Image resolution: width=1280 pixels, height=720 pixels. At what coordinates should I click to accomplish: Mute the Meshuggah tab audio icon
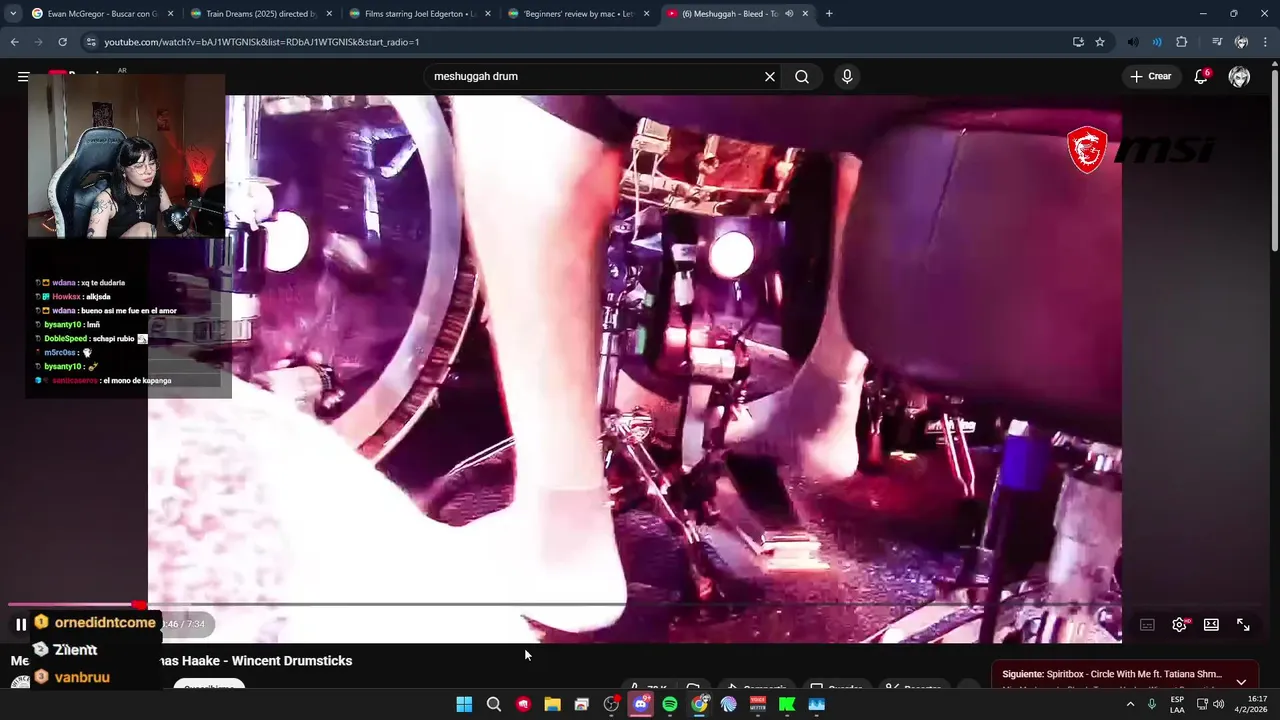click(789, 14)
